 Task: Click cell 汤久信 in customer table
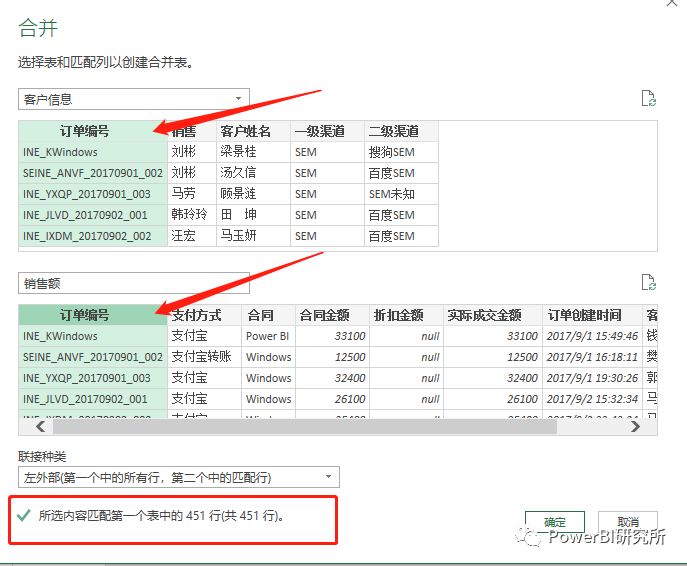[x=253, y=173]
